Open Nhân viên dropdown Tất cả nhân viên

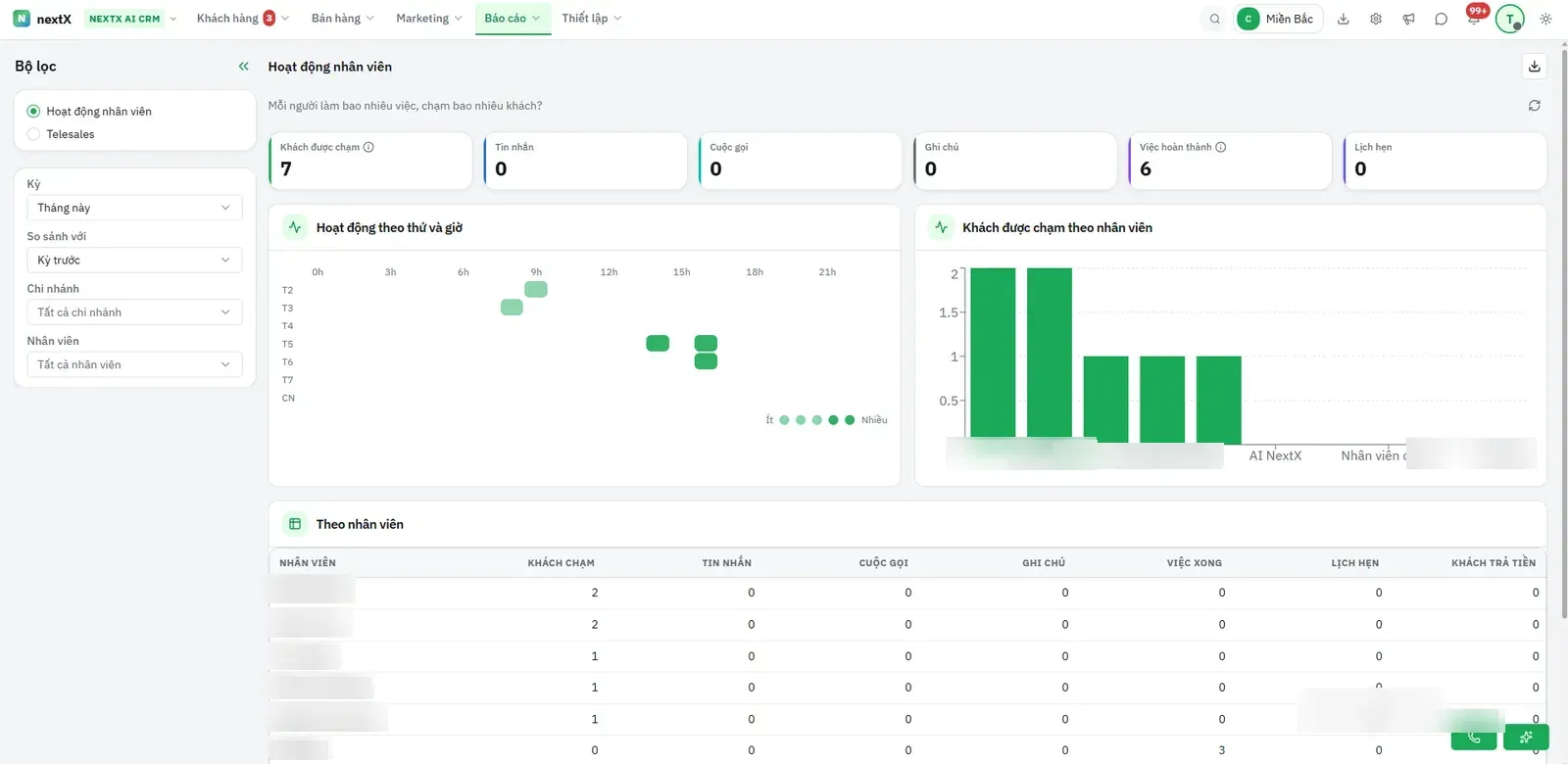tap(134, 364)
